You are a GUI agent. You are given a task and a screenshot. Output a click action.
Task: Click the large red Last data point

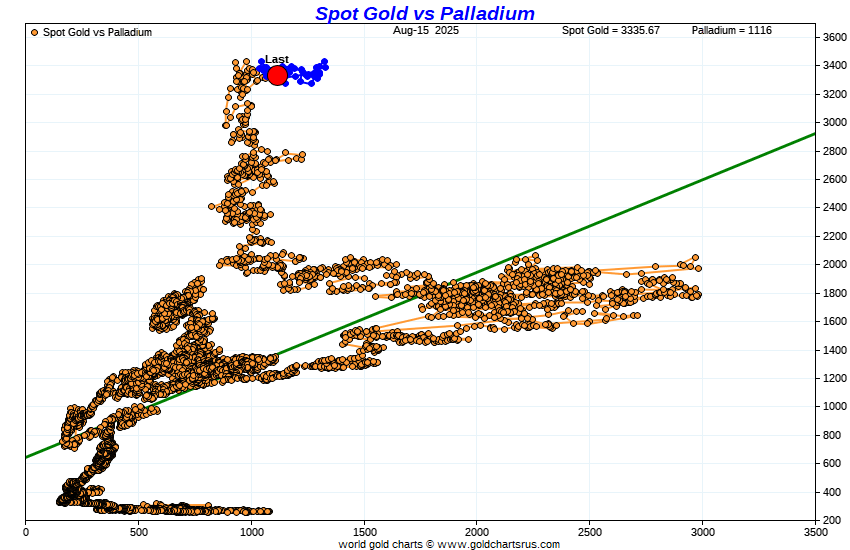[x=277, y=75]
